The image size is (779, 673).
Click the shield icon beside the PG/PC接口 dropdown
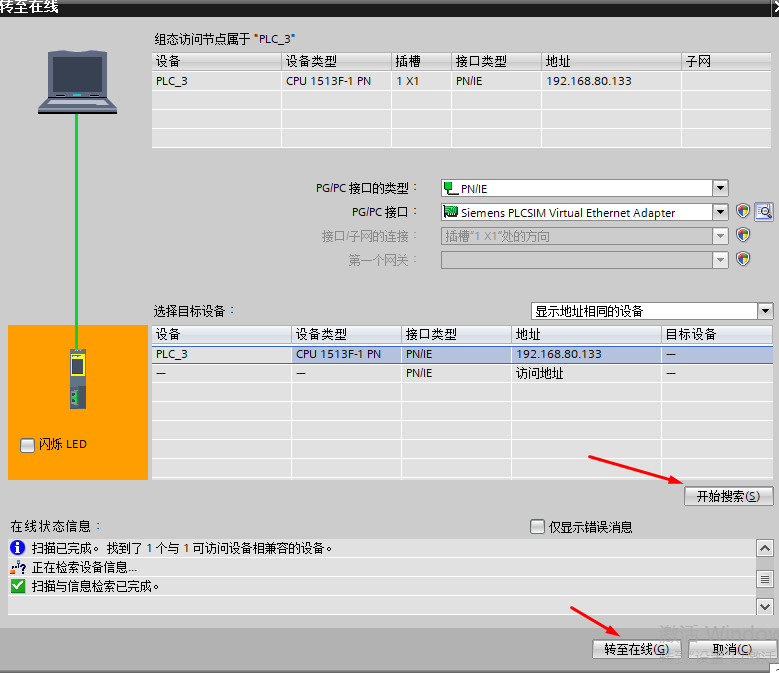(743, 212)
